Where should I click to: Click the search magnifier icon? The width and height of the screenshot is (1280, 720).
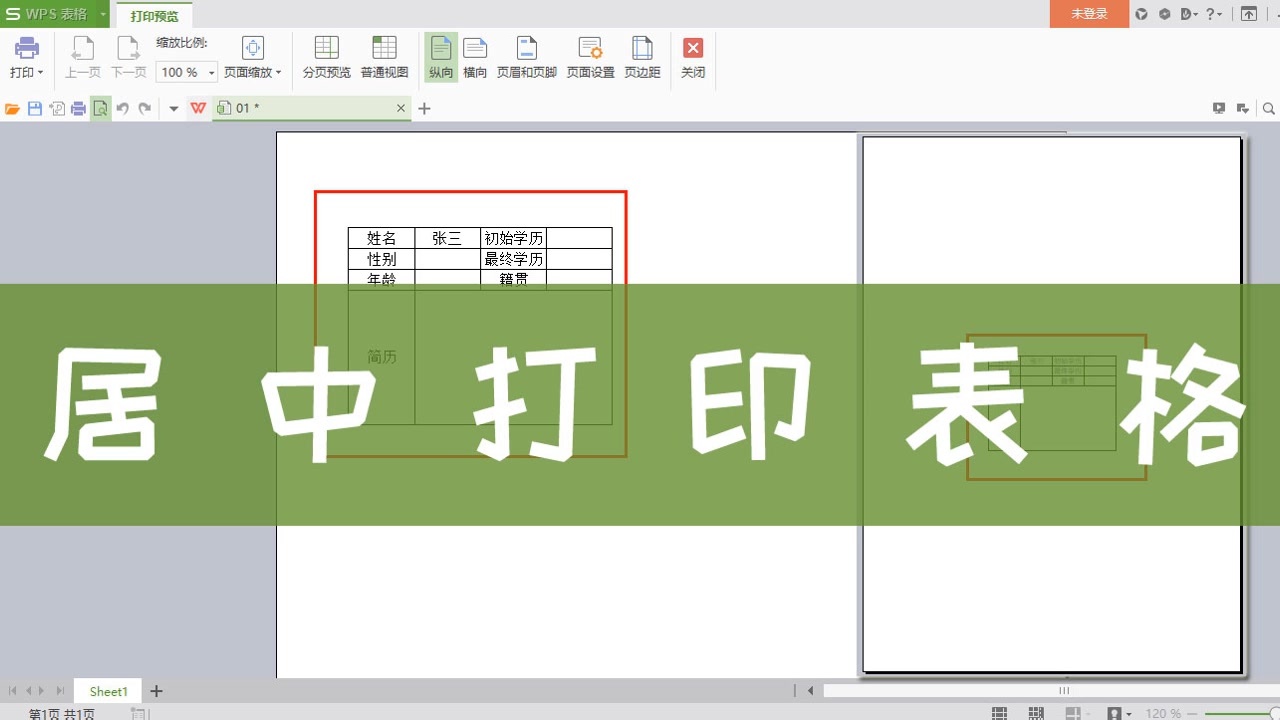click(1269, 108)
